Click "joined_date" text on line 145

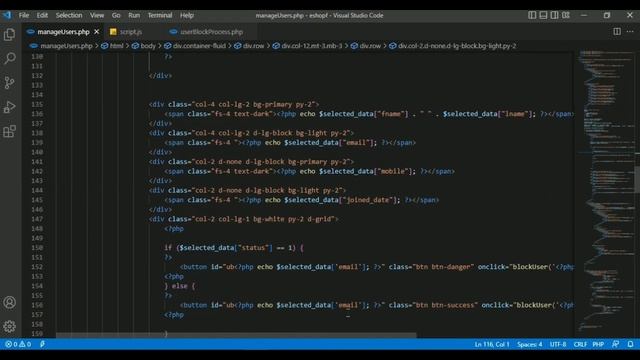[369, 200]
